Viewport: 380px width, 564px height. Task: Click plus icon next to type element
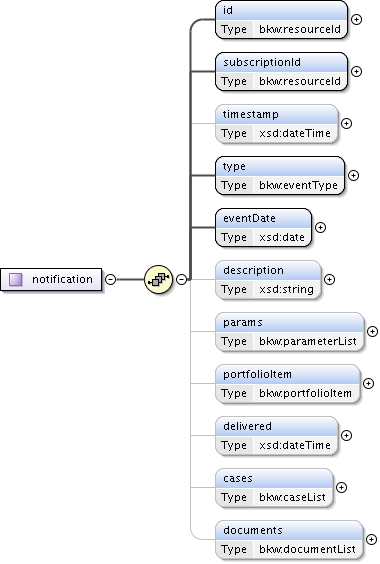point(353,176)
